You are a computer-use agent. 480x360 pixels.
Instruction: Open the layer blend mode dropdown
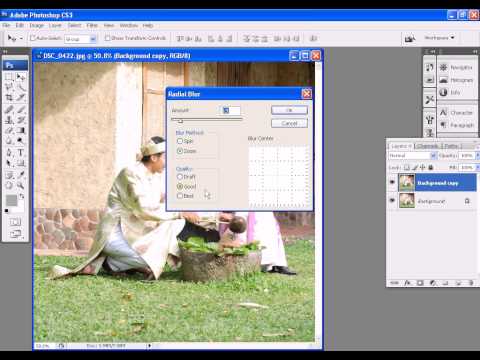click(413, 156)
